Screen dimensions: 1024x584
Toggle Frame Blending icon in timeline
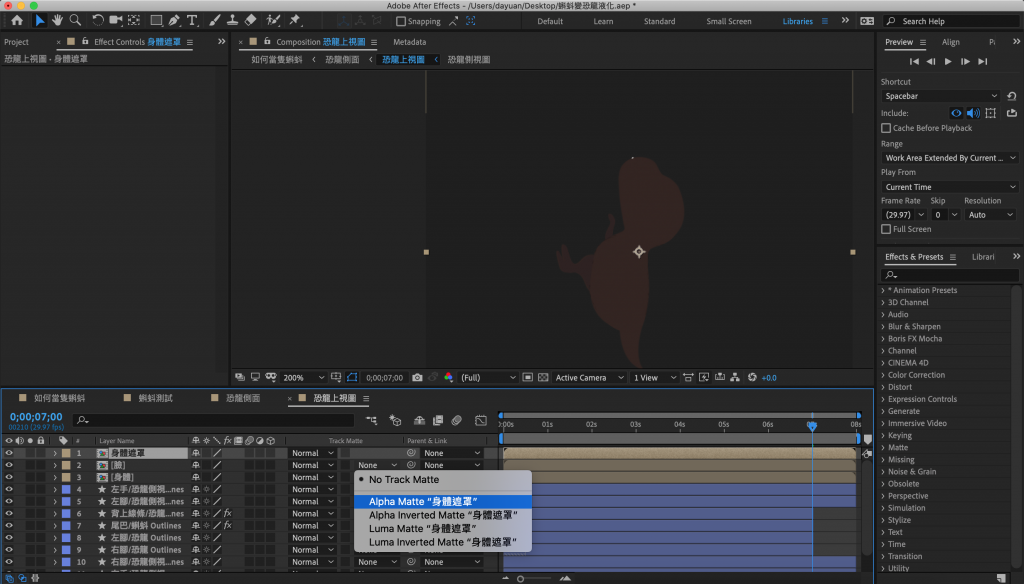coord(438,421)
